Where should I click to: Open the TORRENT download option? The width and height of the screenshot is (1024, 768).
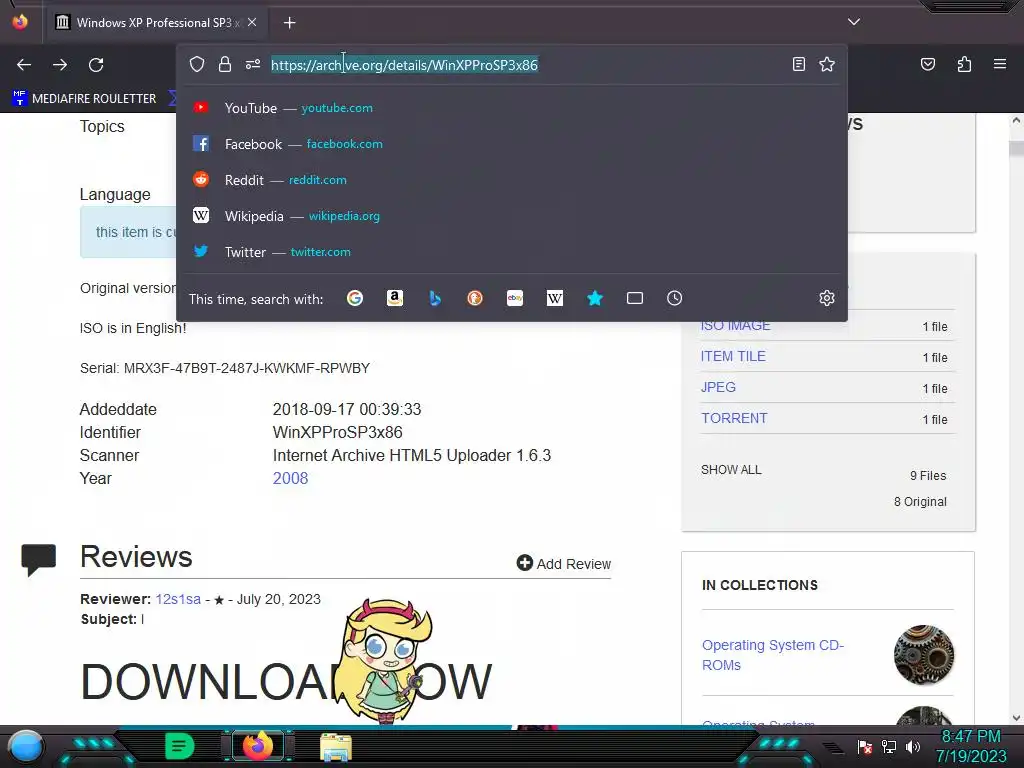[x=734, y=419]
